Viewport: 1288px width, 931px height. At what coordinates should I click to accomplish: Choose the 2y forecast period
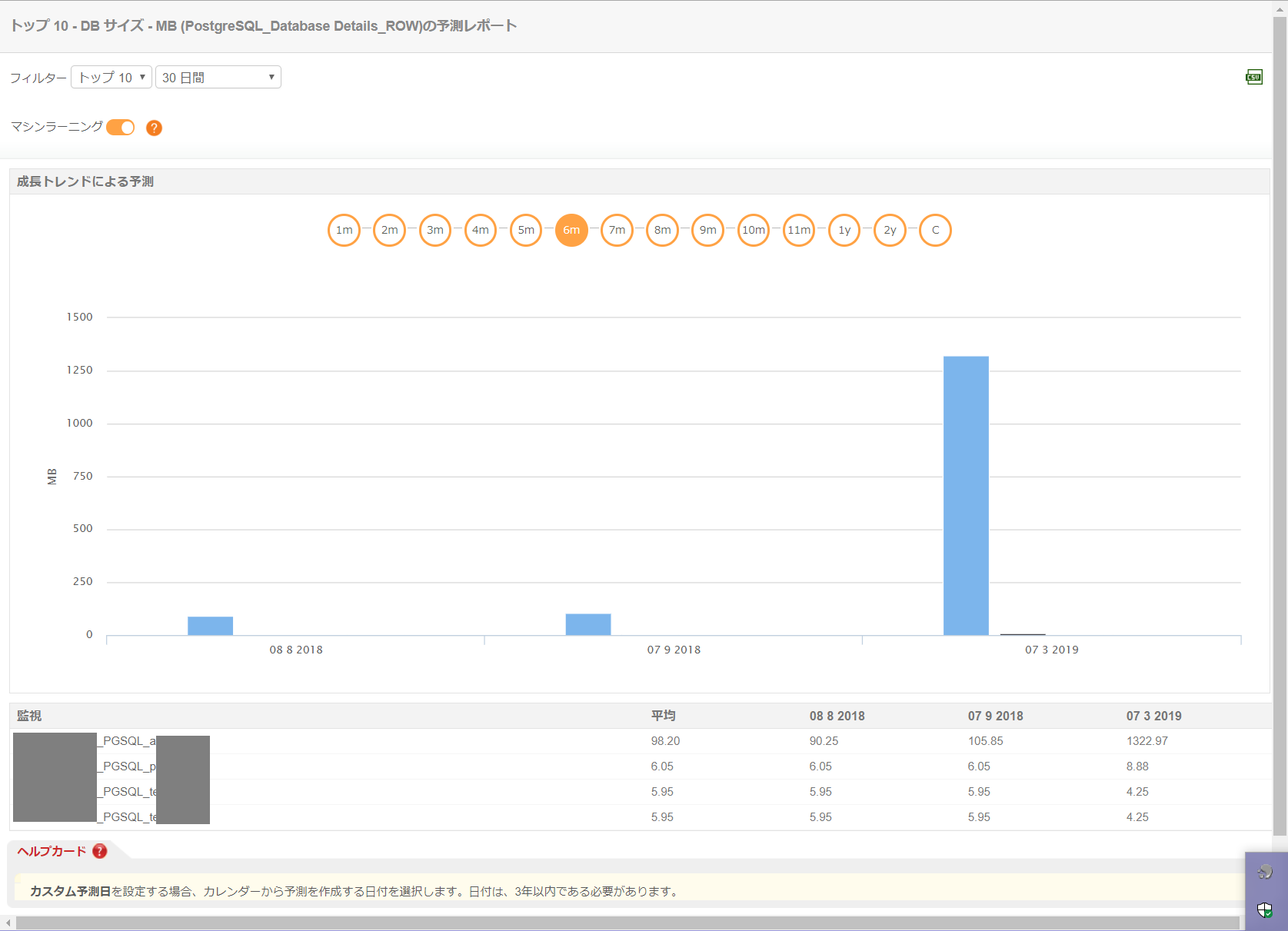coord(890,230)
